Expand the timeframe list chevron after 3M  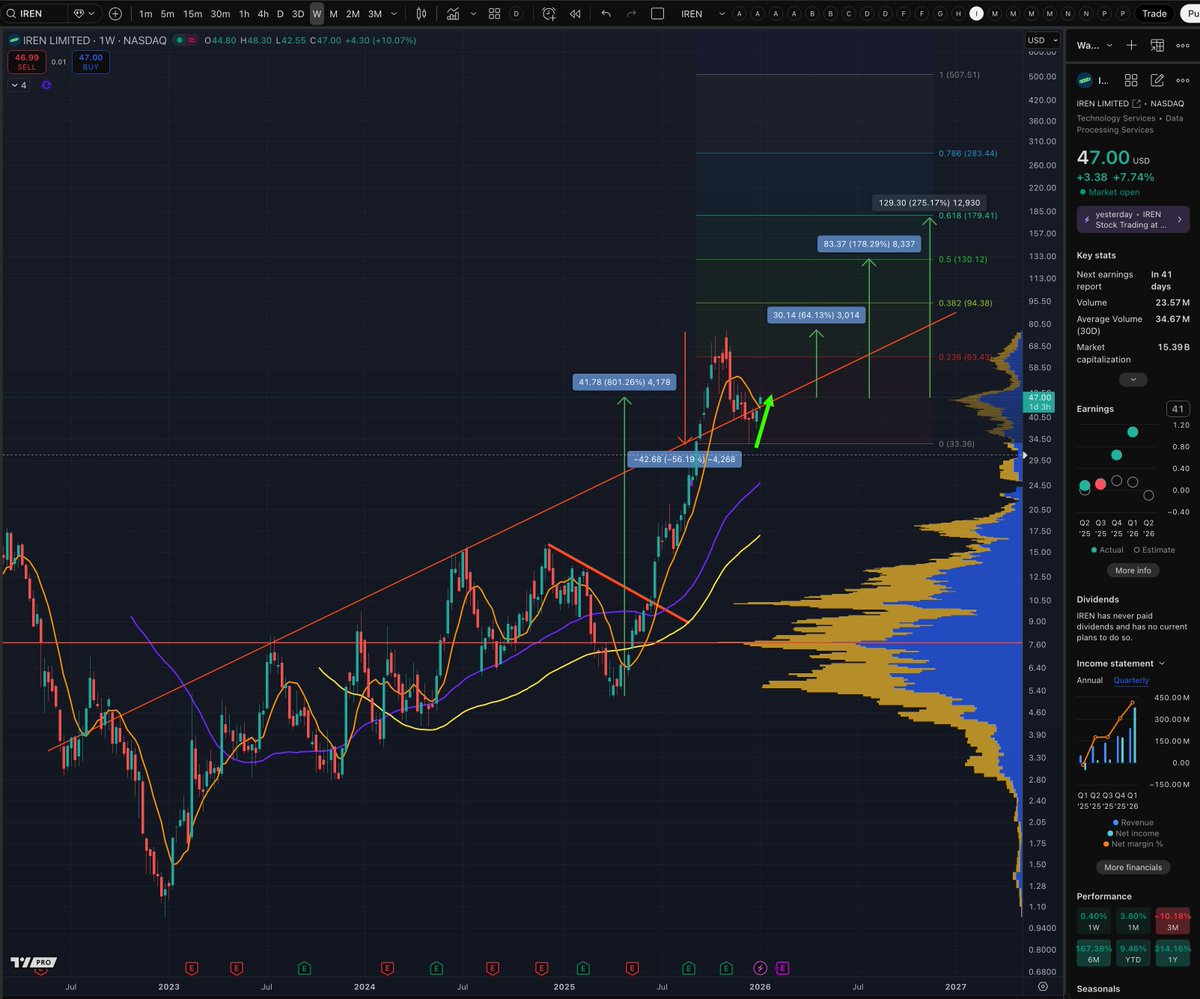click(393, 14)
